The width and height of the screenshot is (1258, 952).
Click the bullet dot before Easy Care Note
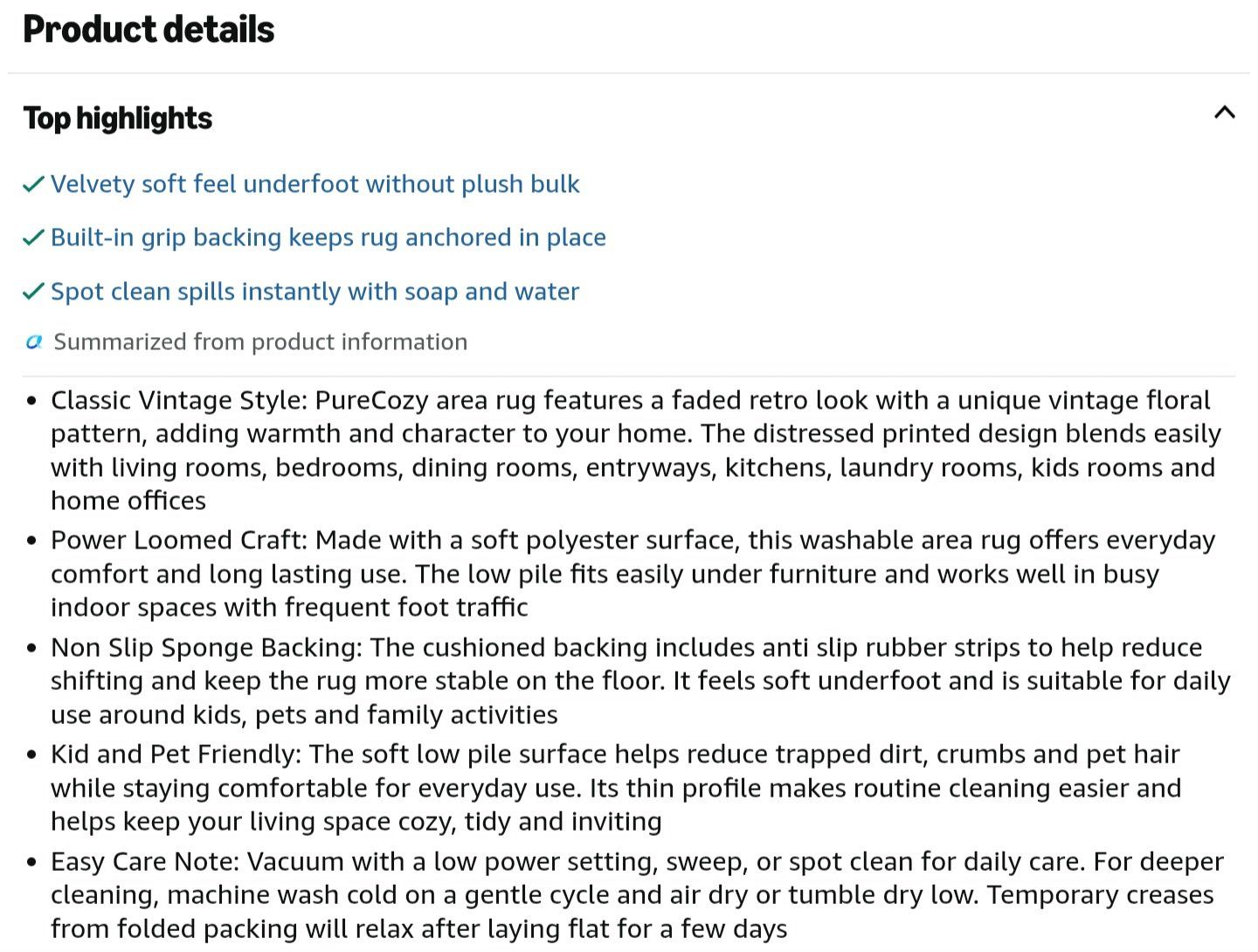(32, 862)
